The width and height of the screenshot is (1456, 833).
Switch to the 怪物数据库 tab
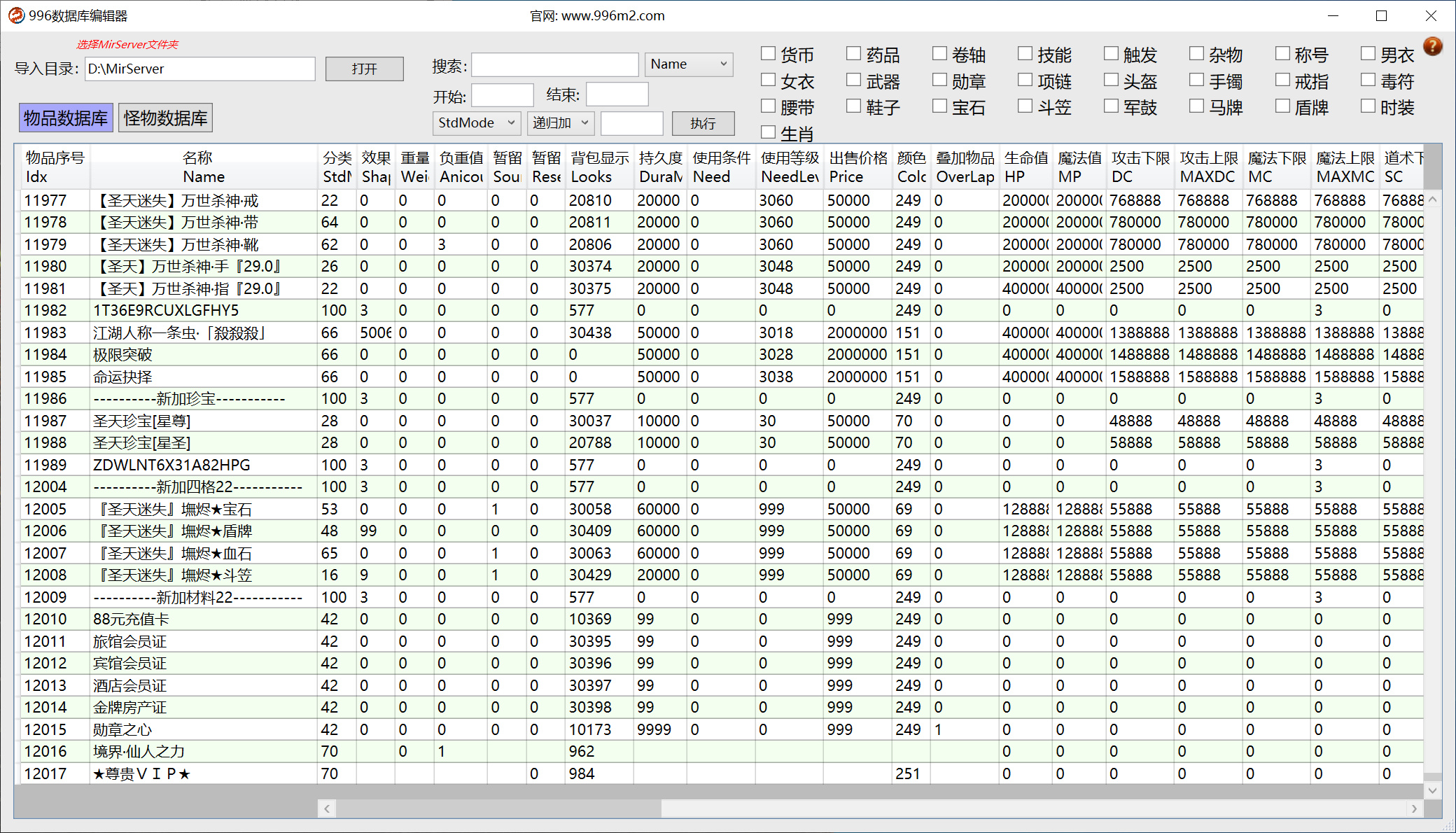(x=166, y=118)
